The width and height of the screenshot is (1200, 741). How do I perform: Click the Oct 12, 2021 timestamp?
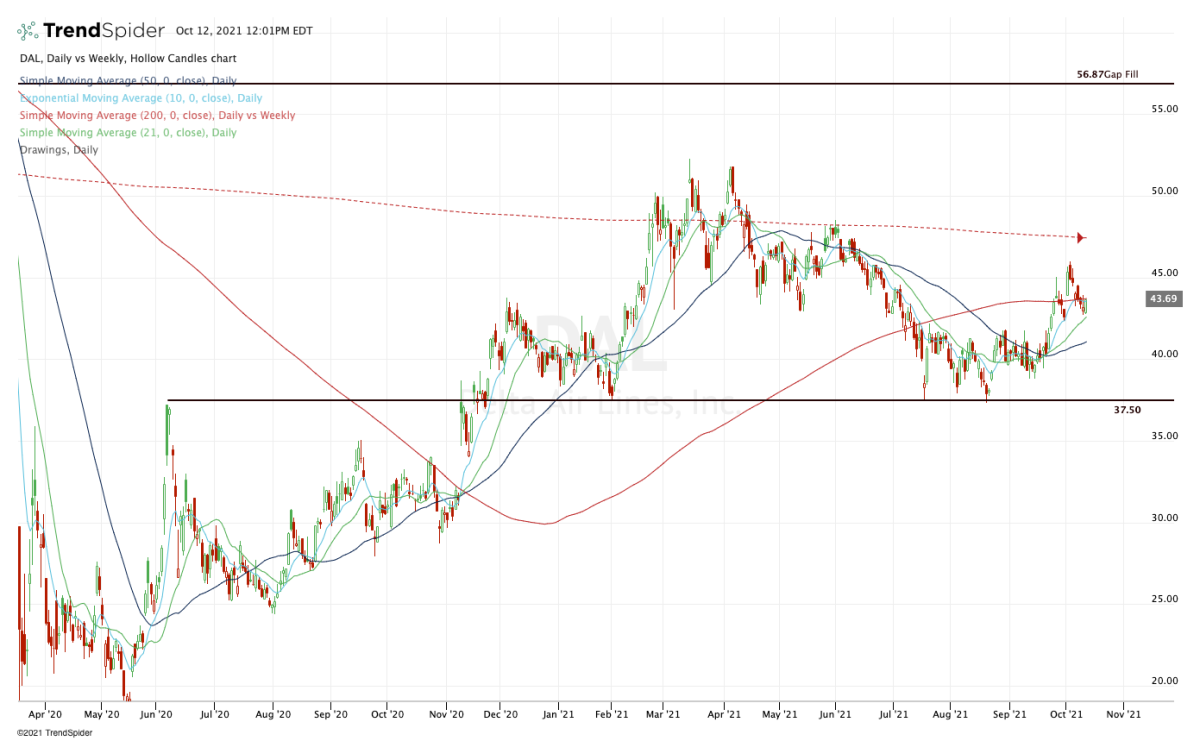tap(246, 31)
